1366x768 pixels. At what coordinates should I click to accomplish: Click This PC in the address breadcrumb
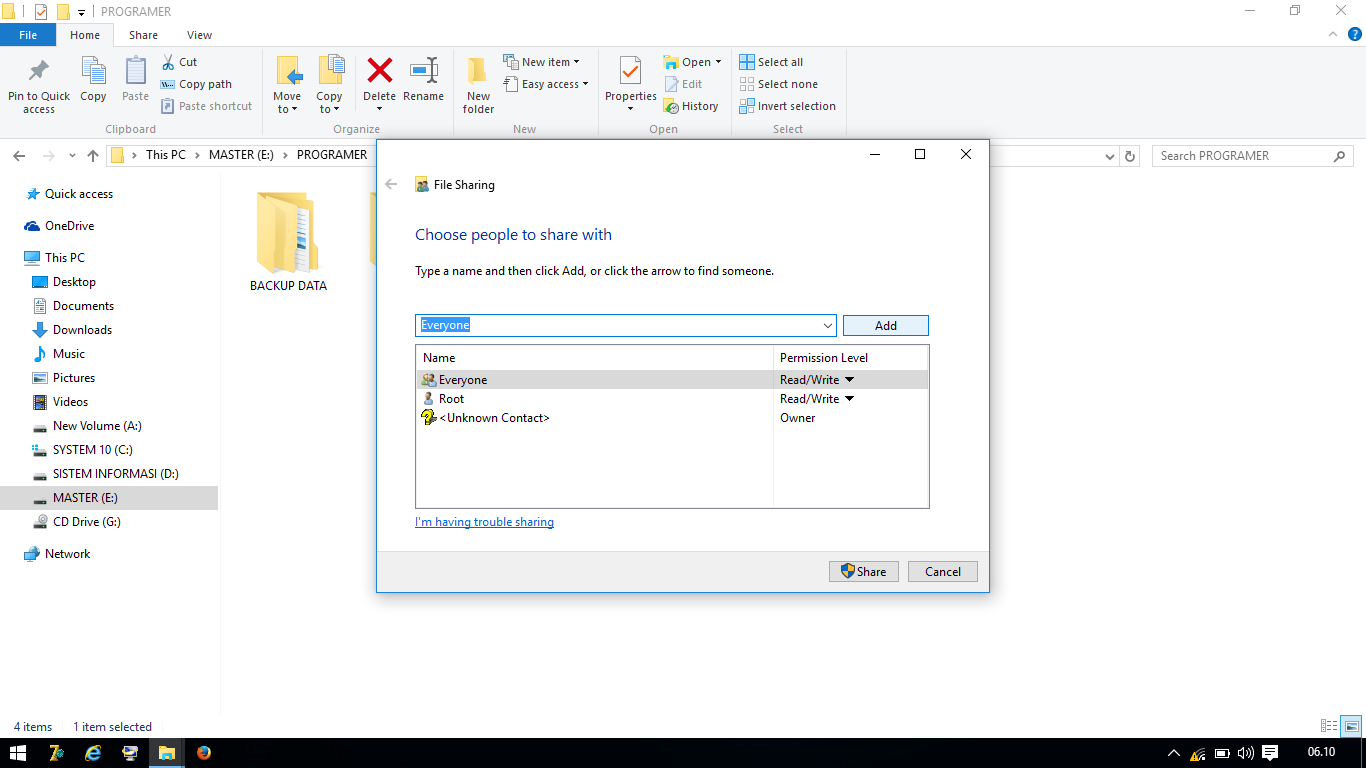coord(165,155)
